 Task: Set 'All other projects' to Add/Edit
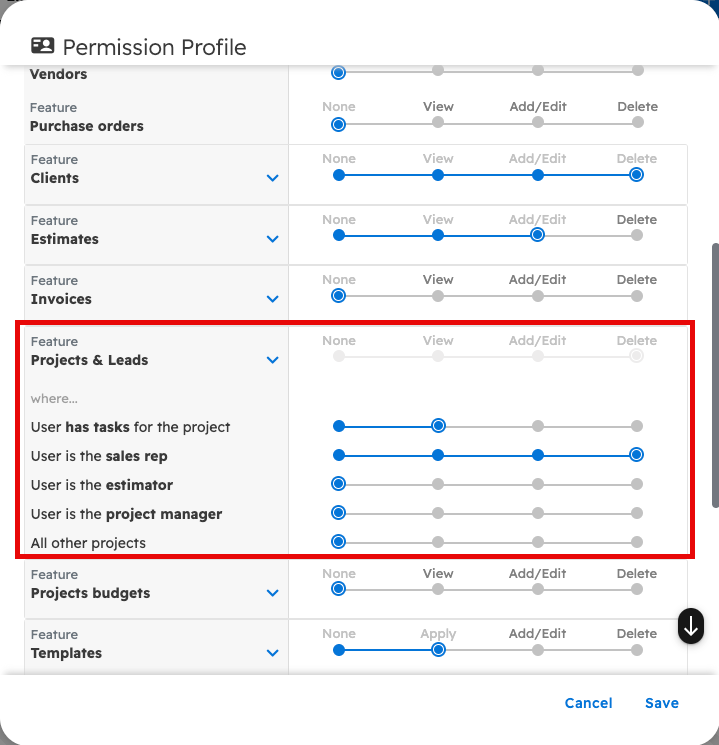(538, 542)
